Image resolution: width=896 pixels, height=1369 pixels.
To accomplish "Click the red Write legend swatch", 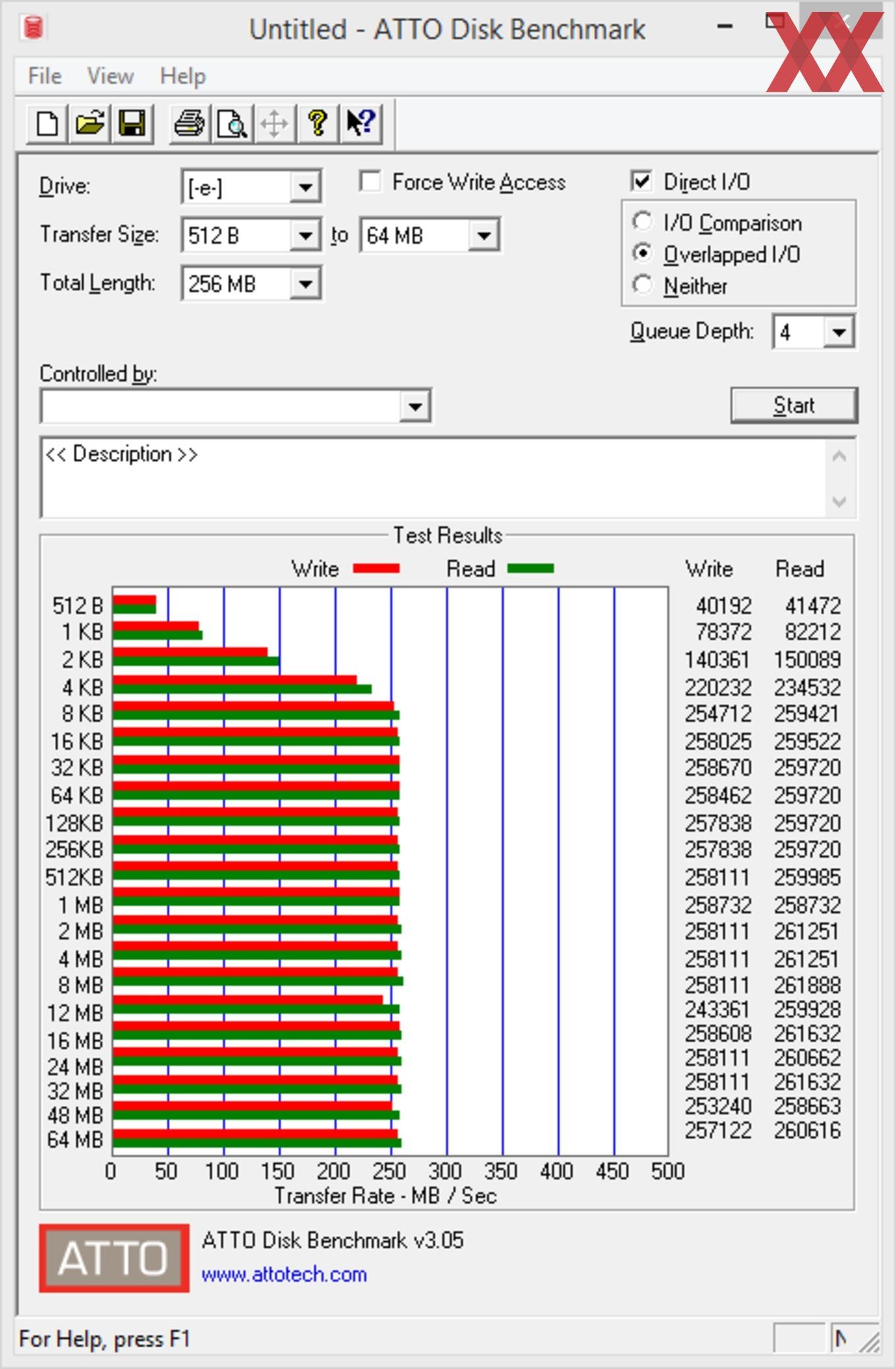I will 376,568.
